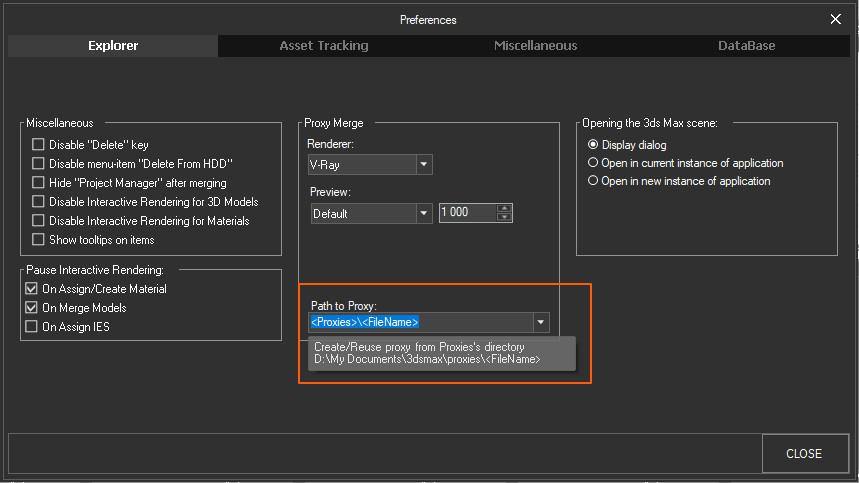
Task: Click the CLOSE button
Action: (x=804, y=453)
